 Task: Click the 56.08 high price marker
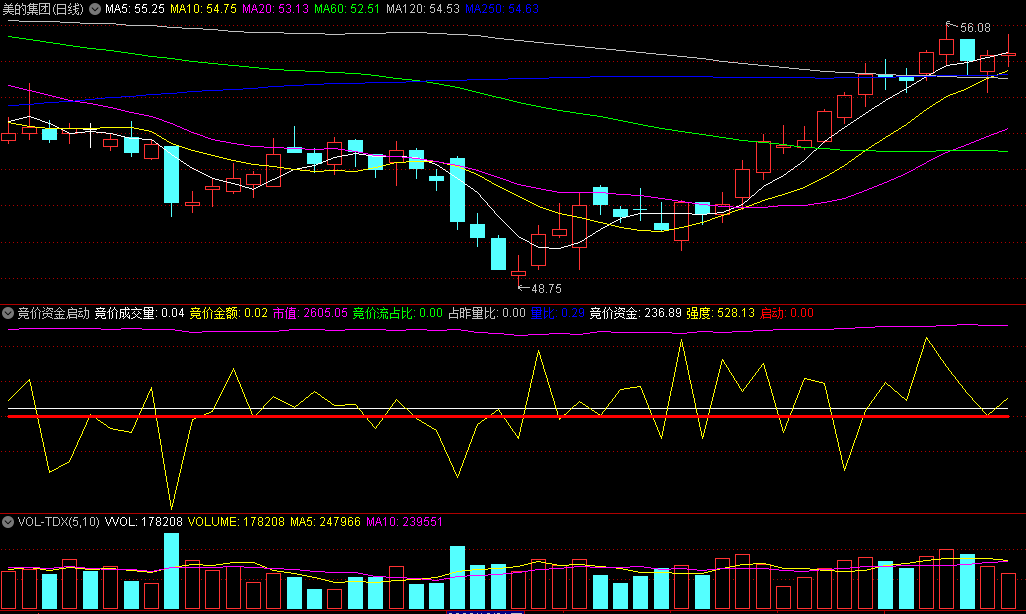click(x=975, y=28)
